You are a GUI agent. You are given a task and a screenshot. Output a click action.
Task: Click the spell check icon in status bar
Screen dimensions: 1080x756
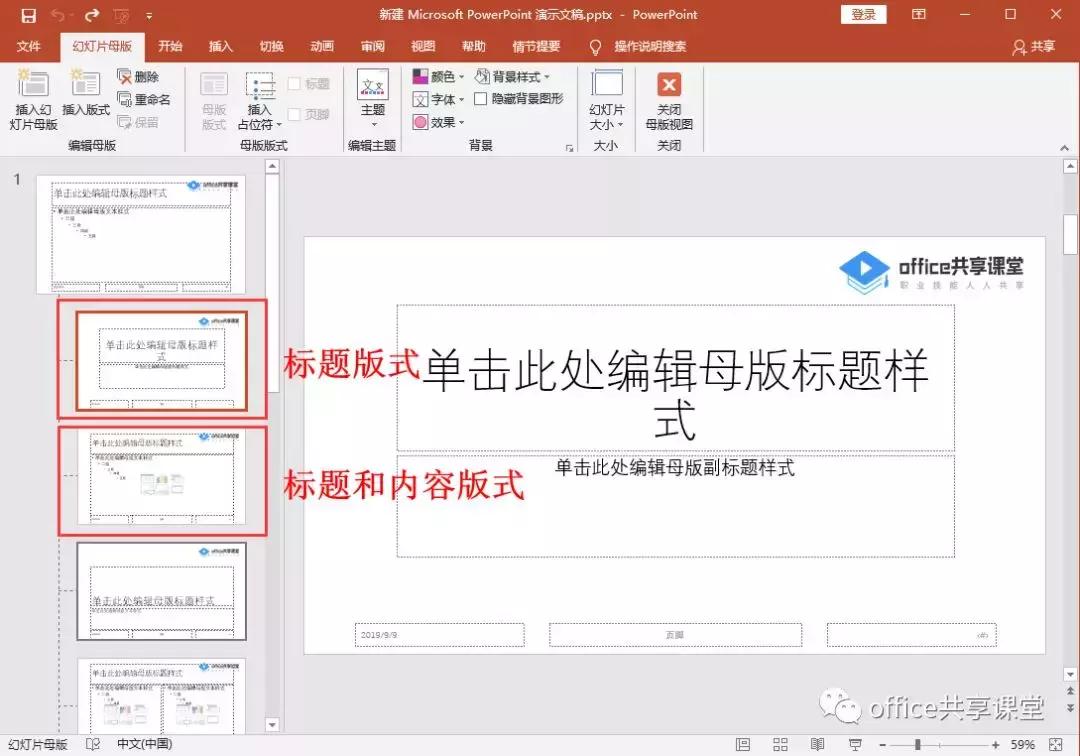click(92, 744)
